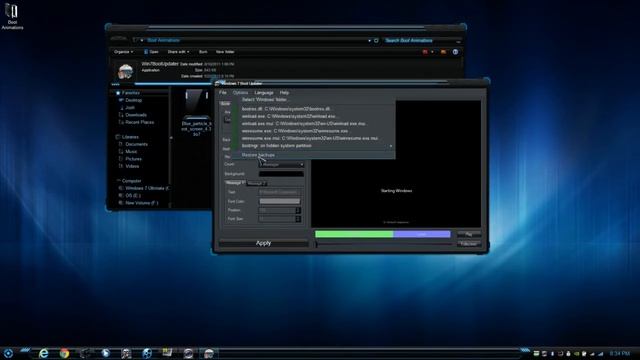Pick the Font Color swatch
The width and height of the screenshot is (640, 360).
pos(280,201)
